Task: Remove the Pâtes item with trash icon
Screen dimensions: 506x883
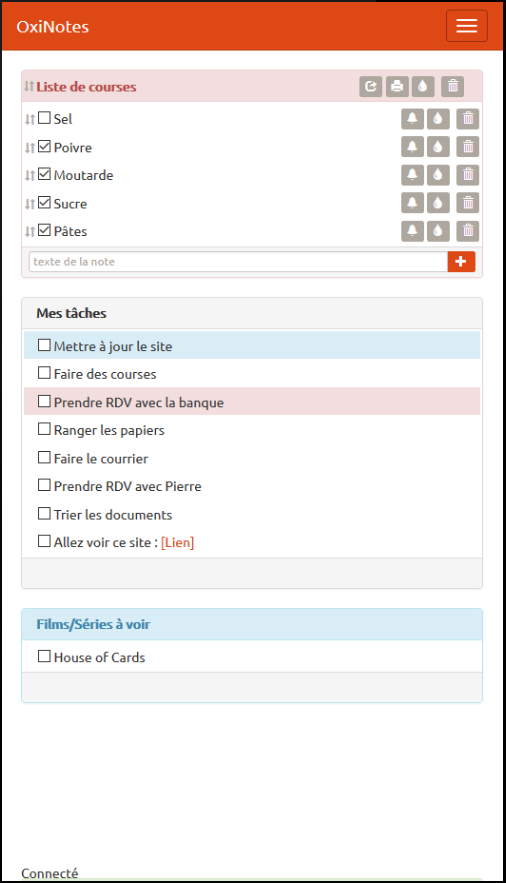Action: point(468,230)
